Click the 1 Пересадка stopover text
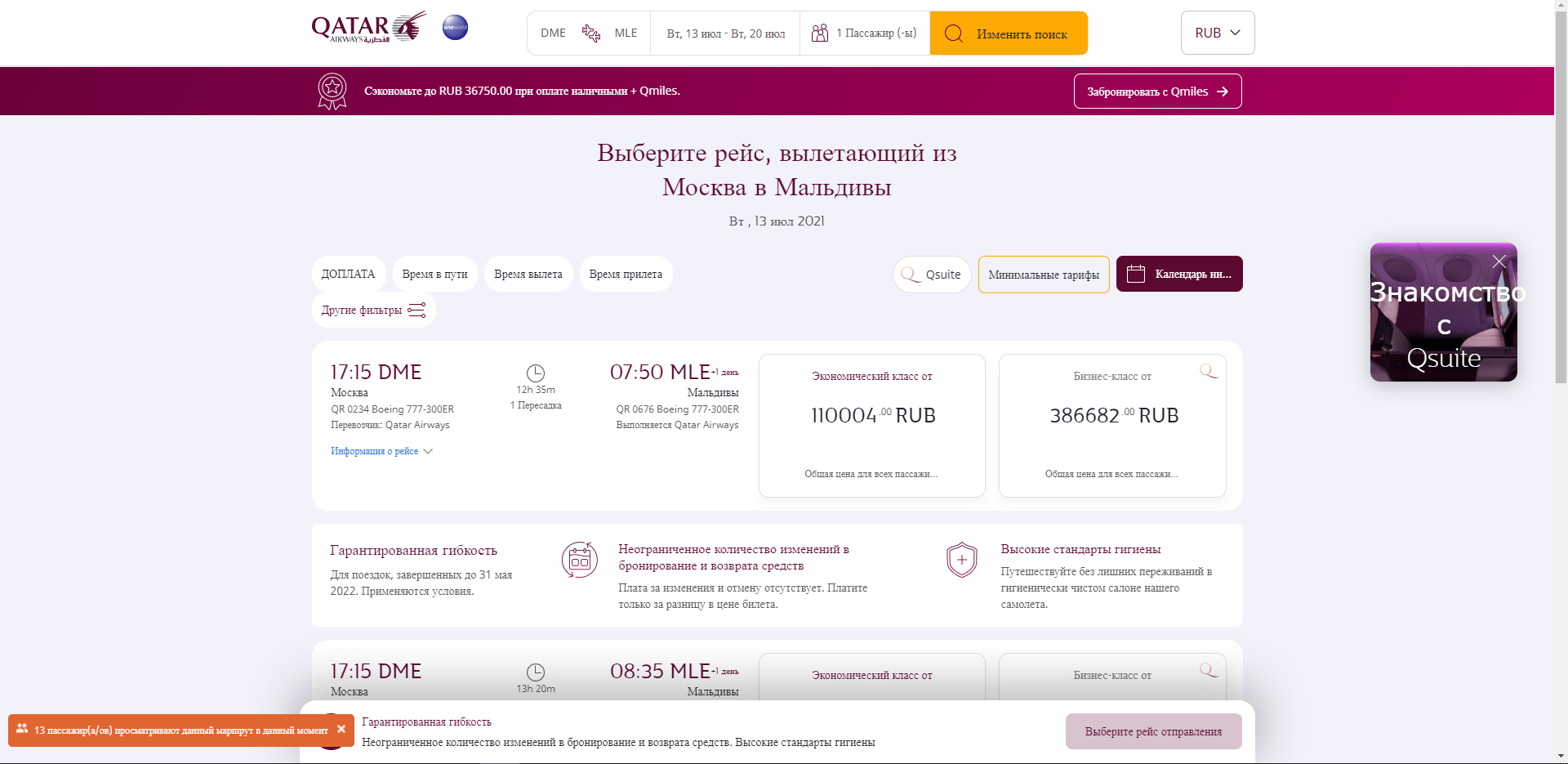 click(x=536, y=405)
